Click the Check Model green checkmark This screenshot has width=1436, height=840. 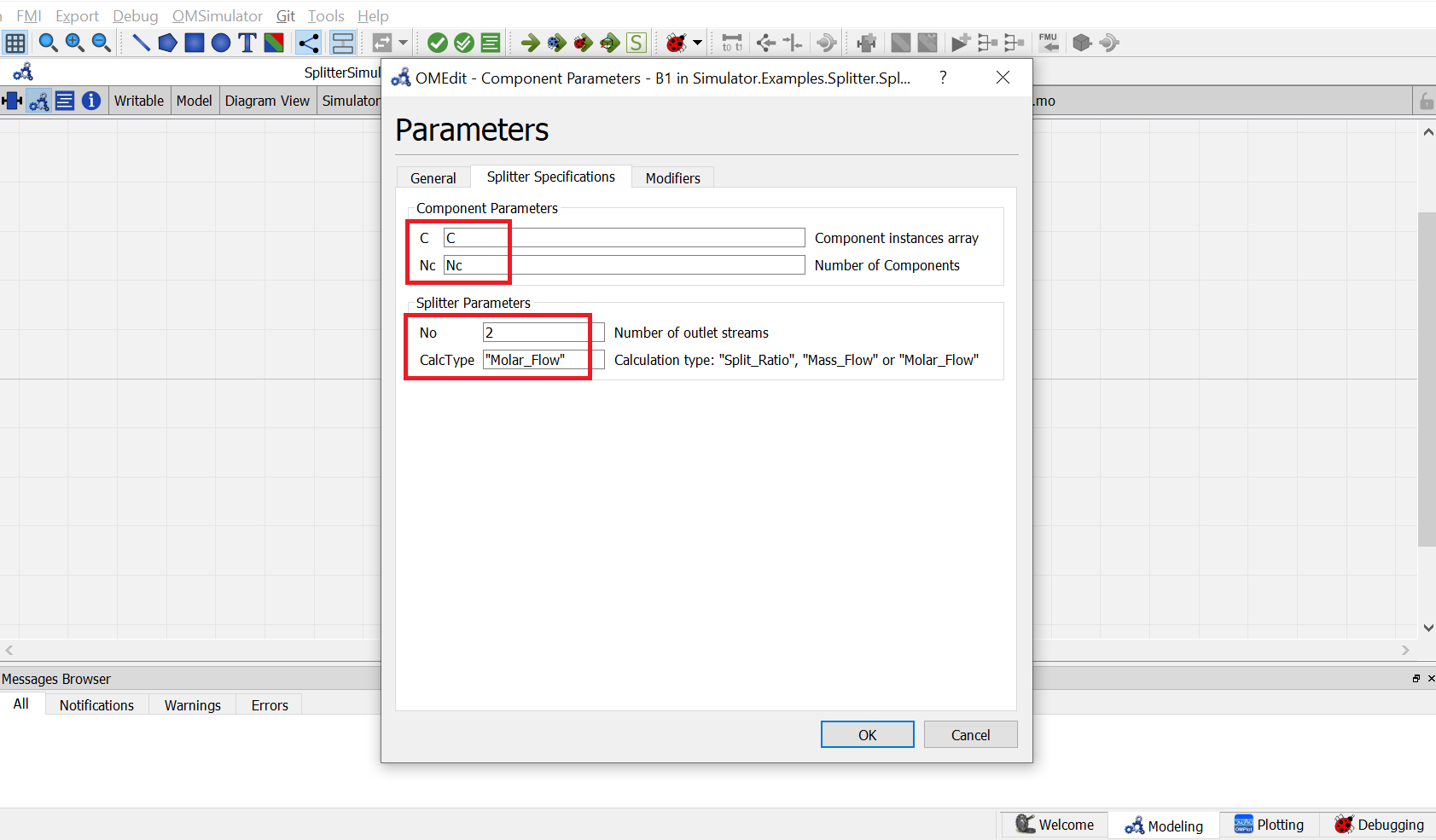438,43
